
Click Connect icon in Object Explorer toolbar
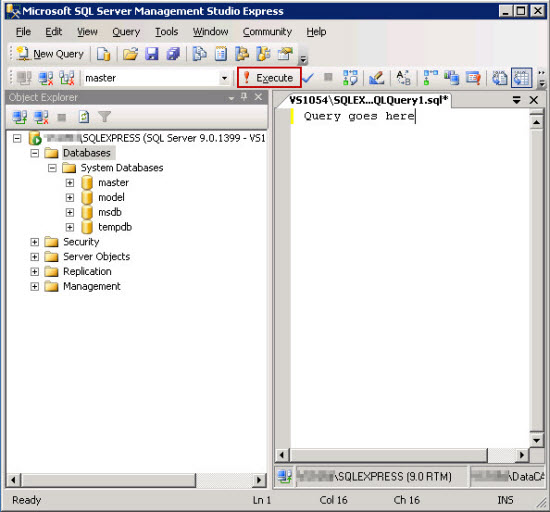[x=20, y=117]
